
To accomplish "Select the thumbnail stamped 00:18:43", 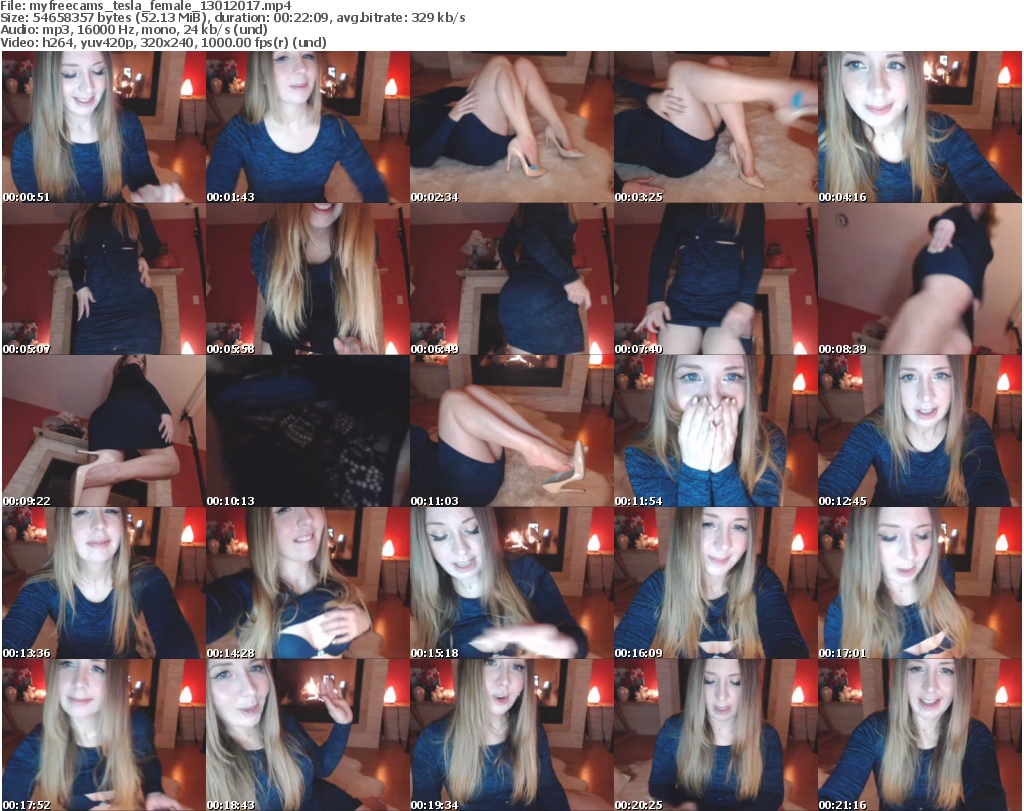I will point(308,735).
